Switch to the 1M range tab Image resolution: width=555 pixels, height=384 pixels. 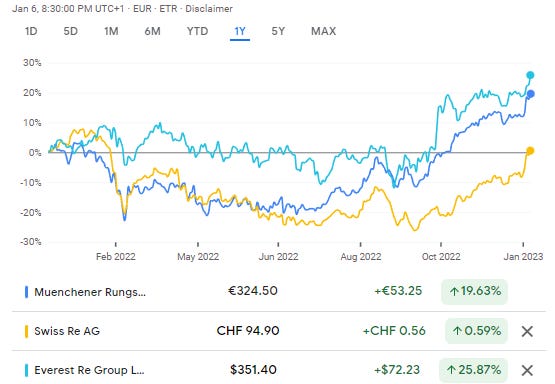click(111, 31)
